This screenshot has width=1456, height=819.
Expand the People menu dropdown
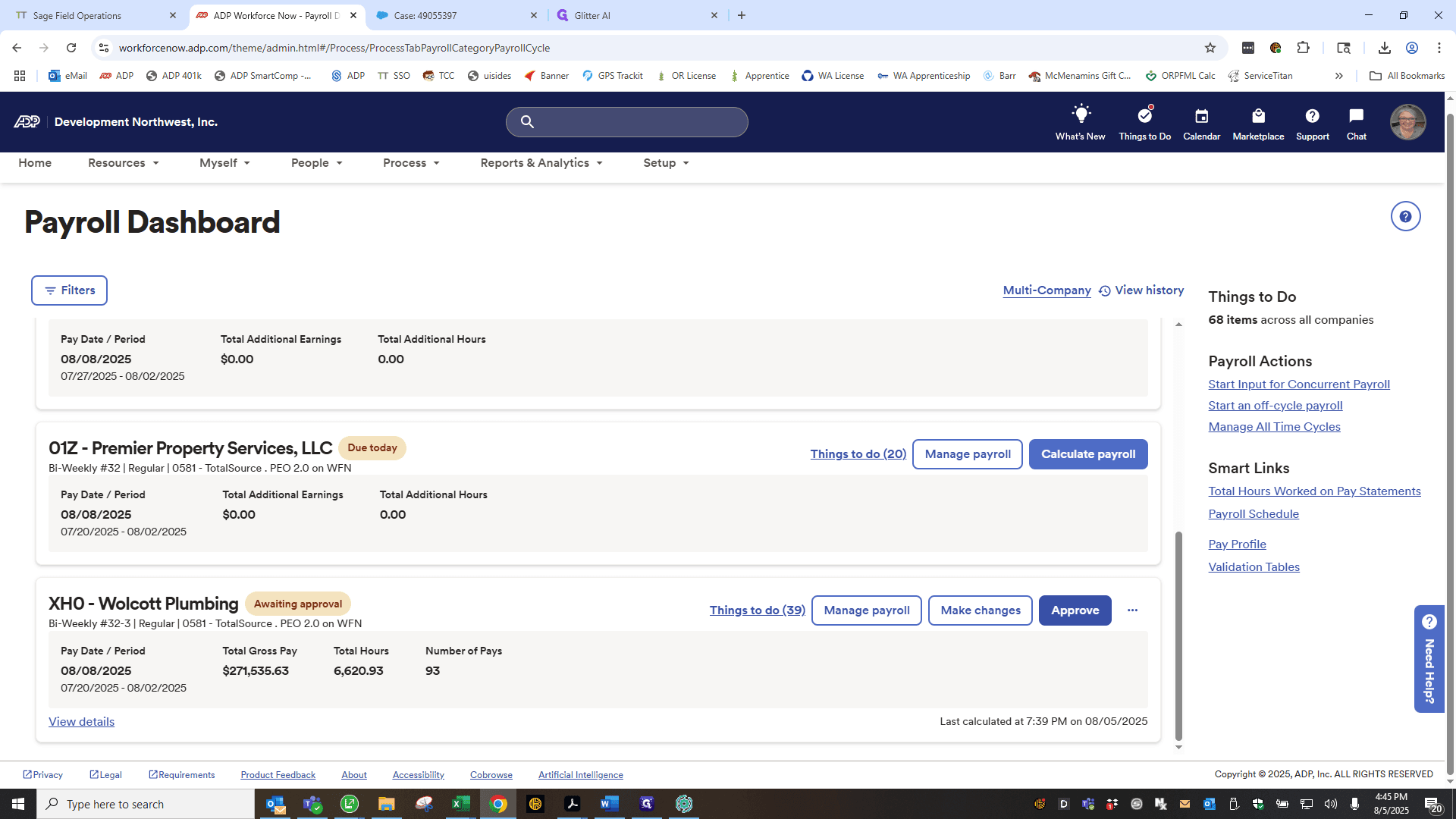click(x=317, y=163)
